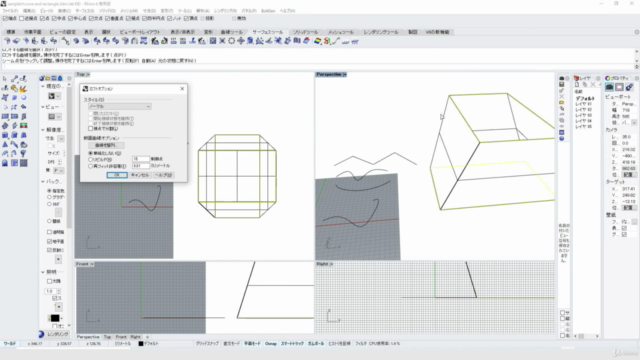Click the camera icon atop right vertical toolbar
Viewport: 640px width, 360px height.
pyautogui.click(x=562, y=78)
